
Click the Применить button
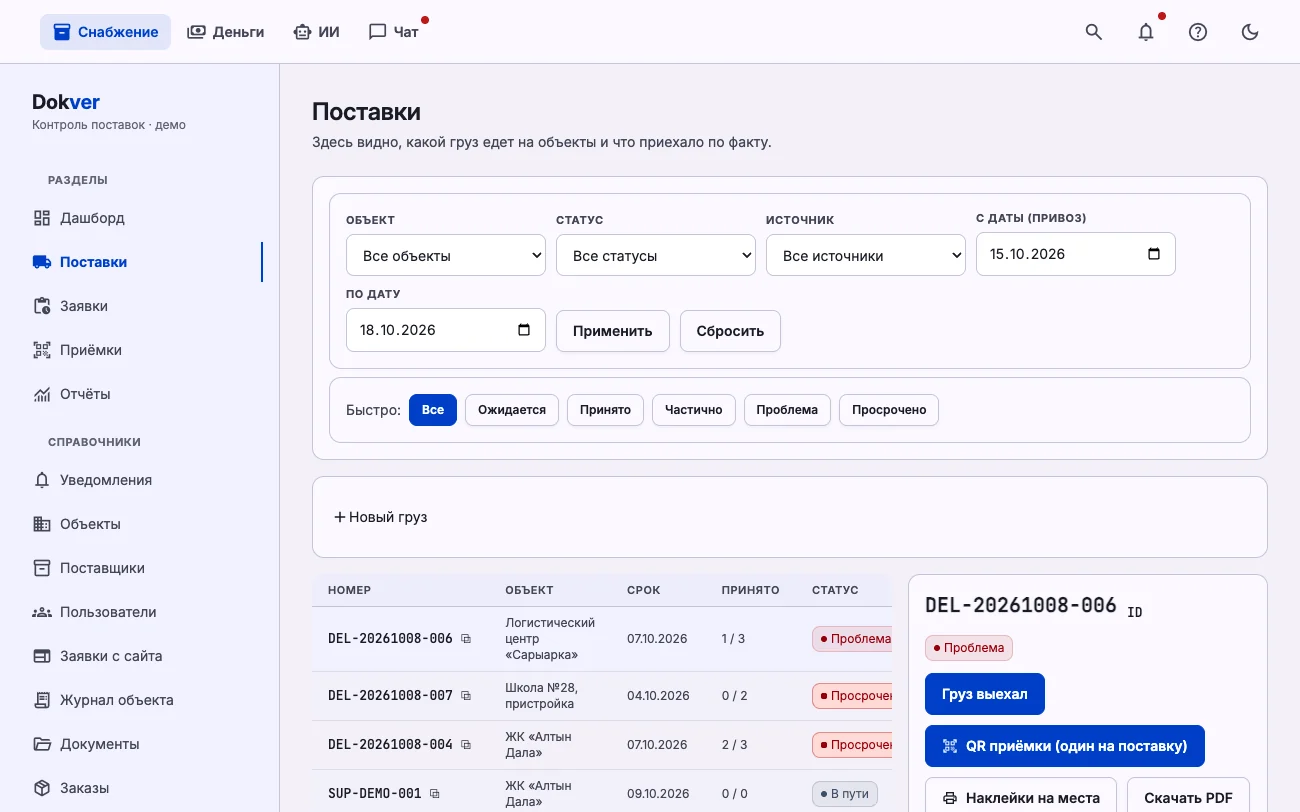point(613,331)
